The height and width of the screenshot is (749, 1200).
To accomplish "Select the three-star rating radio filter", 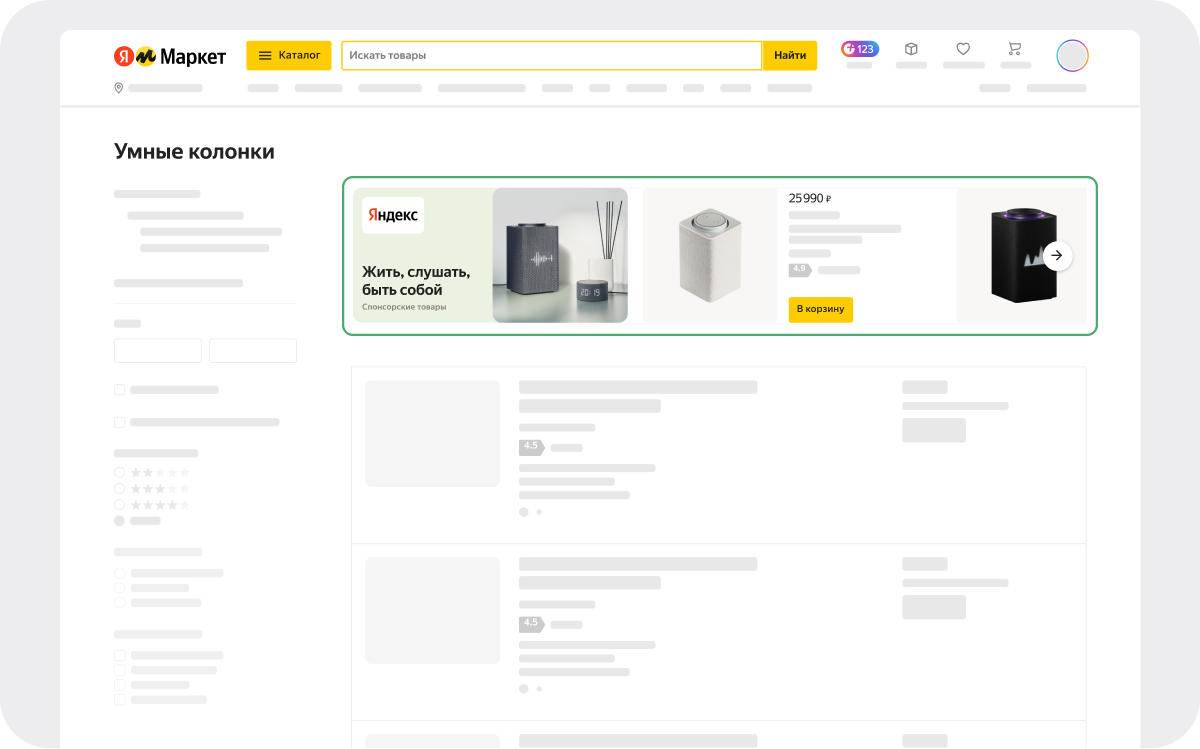I will tap(120, 489).
